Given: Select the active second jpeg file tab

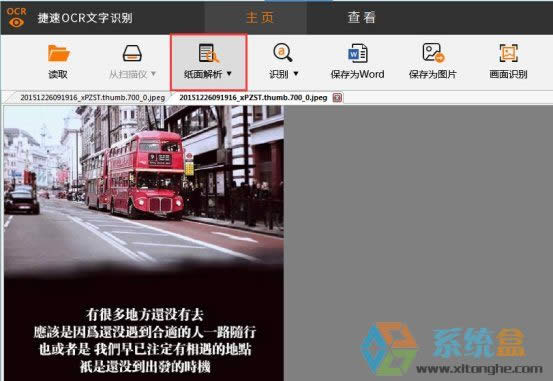Looking at the screenshot, I should pos(253,97).
